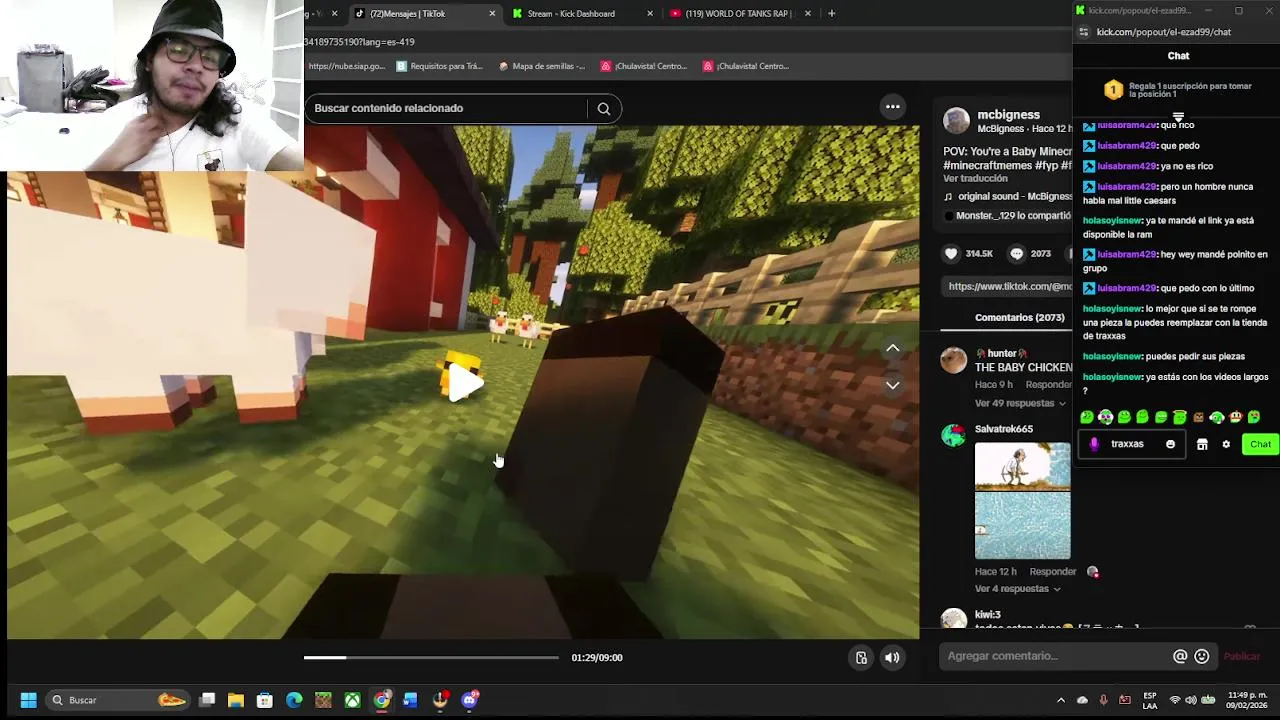
Task: Open comments via speech bubble icon
Action: pos(1017,254)
